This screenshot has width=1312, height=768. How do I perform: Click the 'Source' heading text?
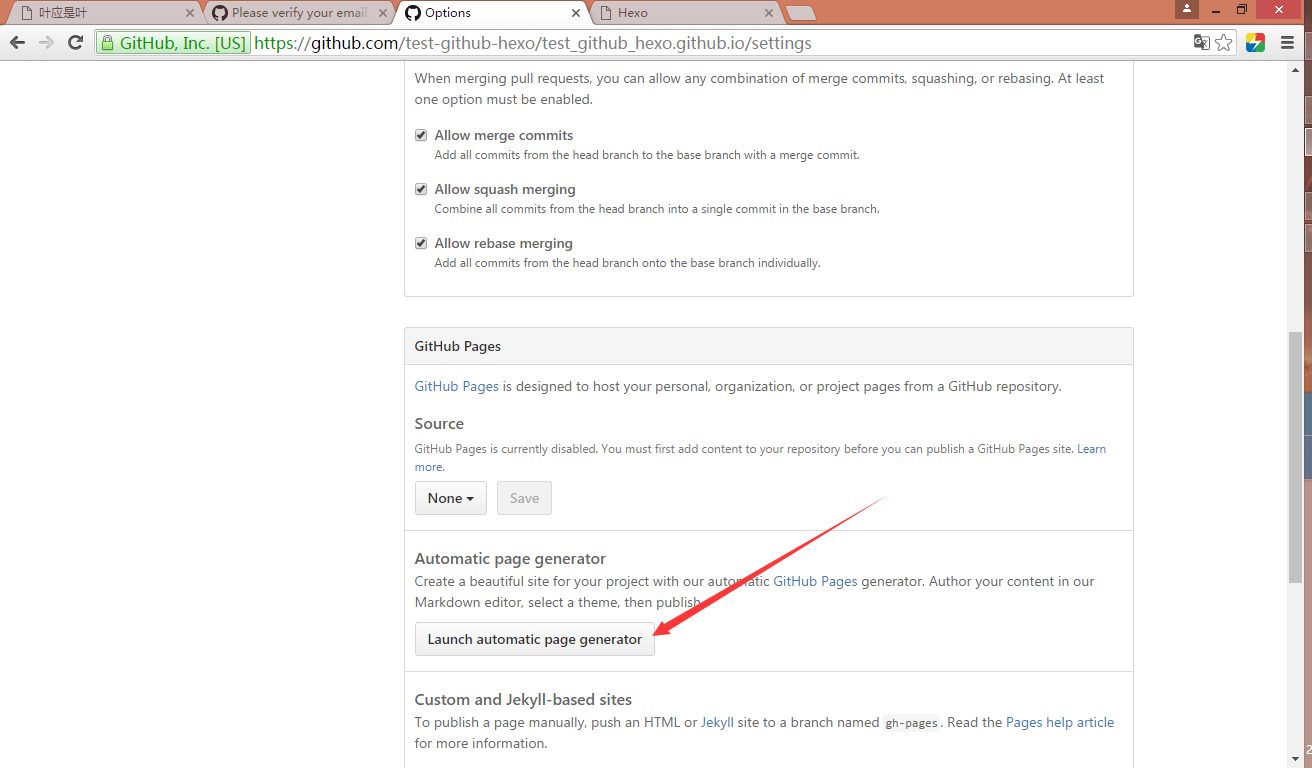[x=439, y=423]
